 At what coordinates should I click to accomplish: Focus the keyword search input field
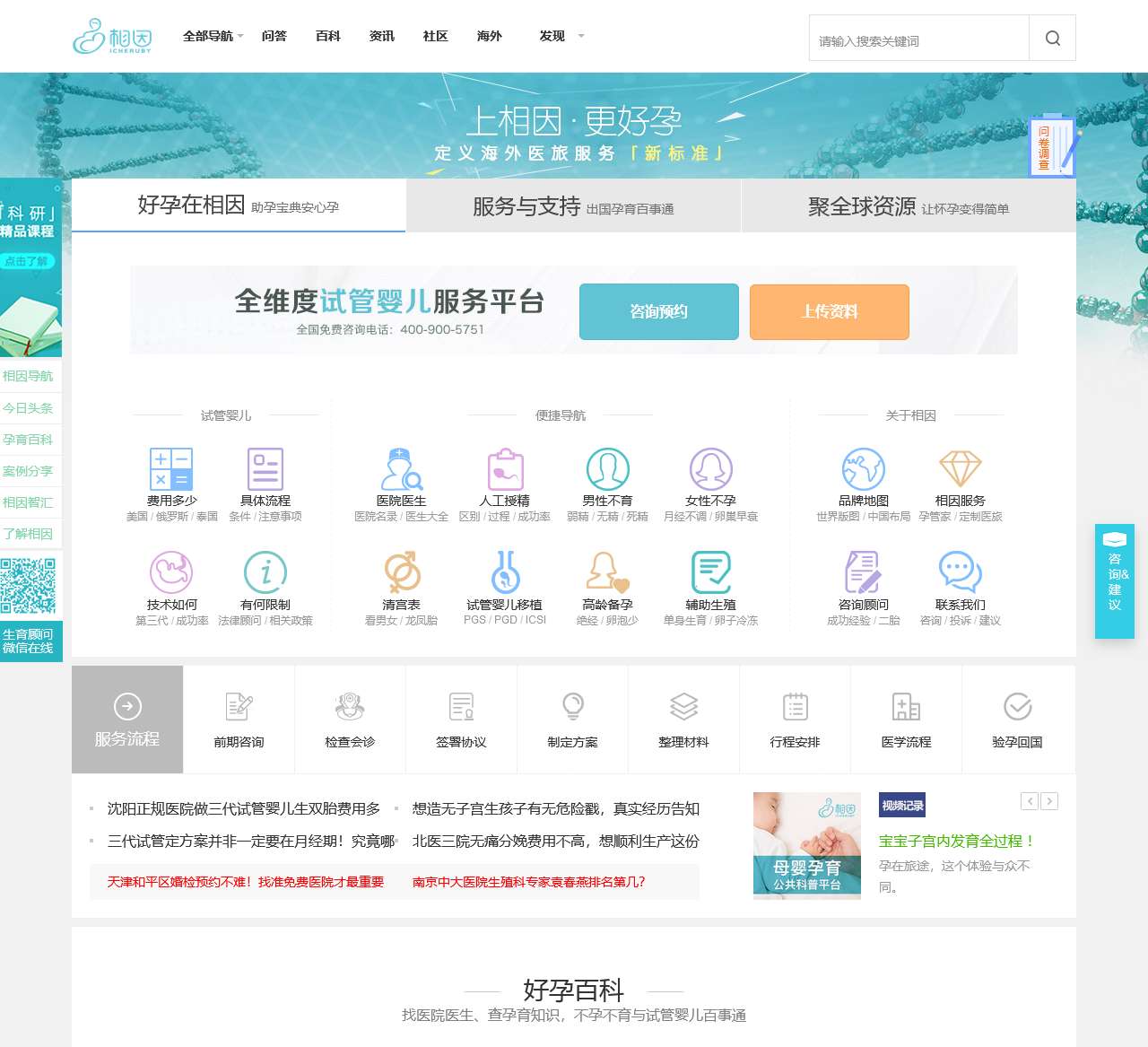918,39
